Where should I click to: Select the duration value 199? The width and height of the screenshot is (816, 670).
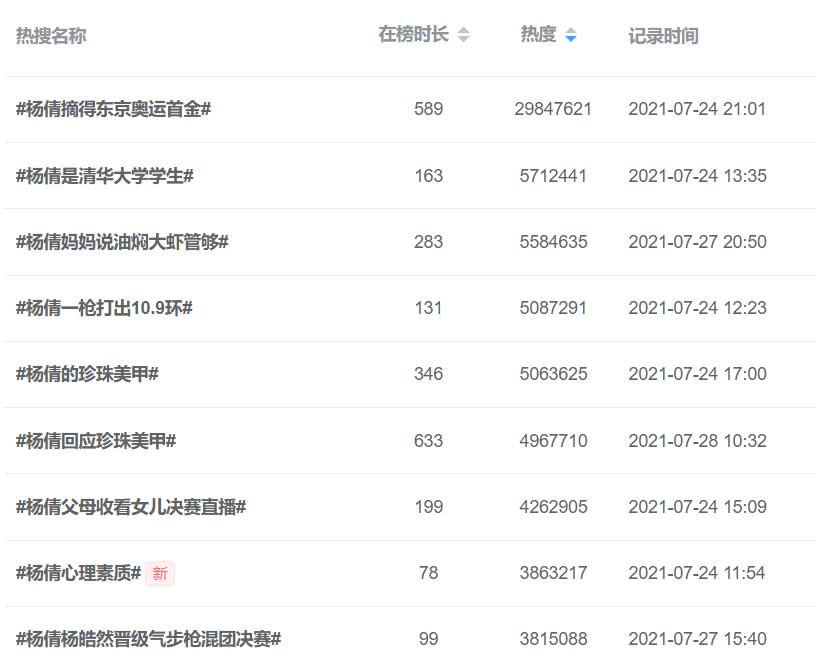point(428,507)
